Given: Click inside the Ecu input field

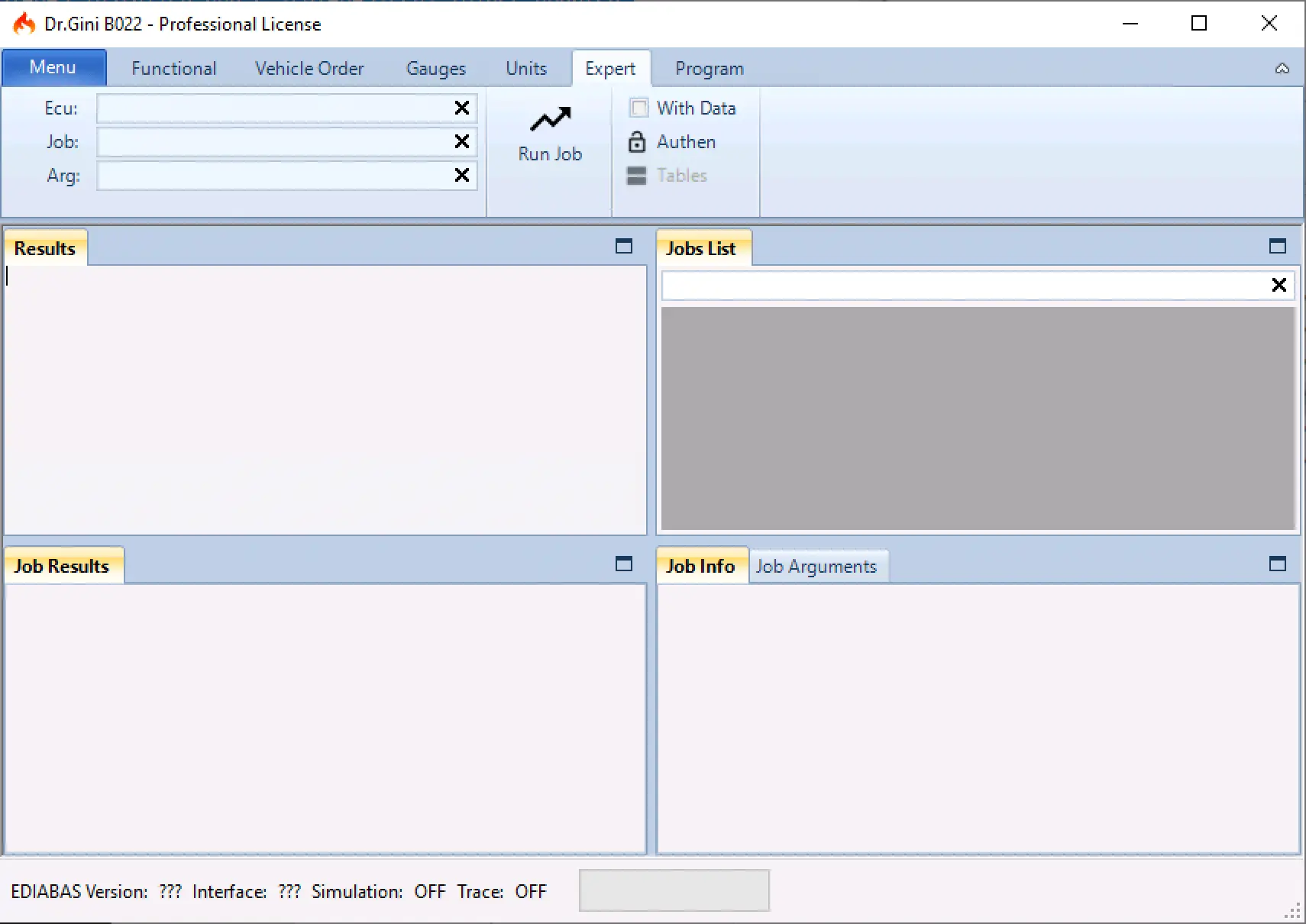Looking at the screenshot, I should pyautogui.click(x=275, y=108).
